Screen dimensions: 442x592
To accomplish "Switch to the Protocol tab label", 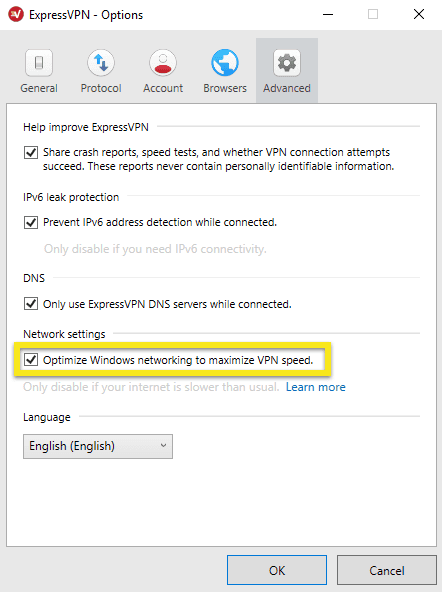I will tap(101, 88).
